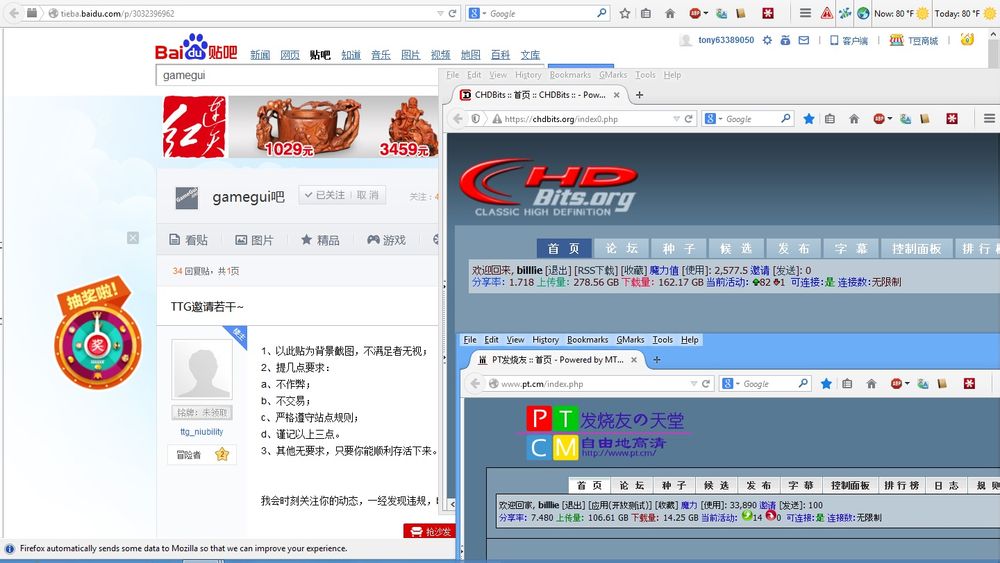Click 魔力值 link on CHDBits
The width and height of the screenshot is (1000, 563).
coord(664,270)
